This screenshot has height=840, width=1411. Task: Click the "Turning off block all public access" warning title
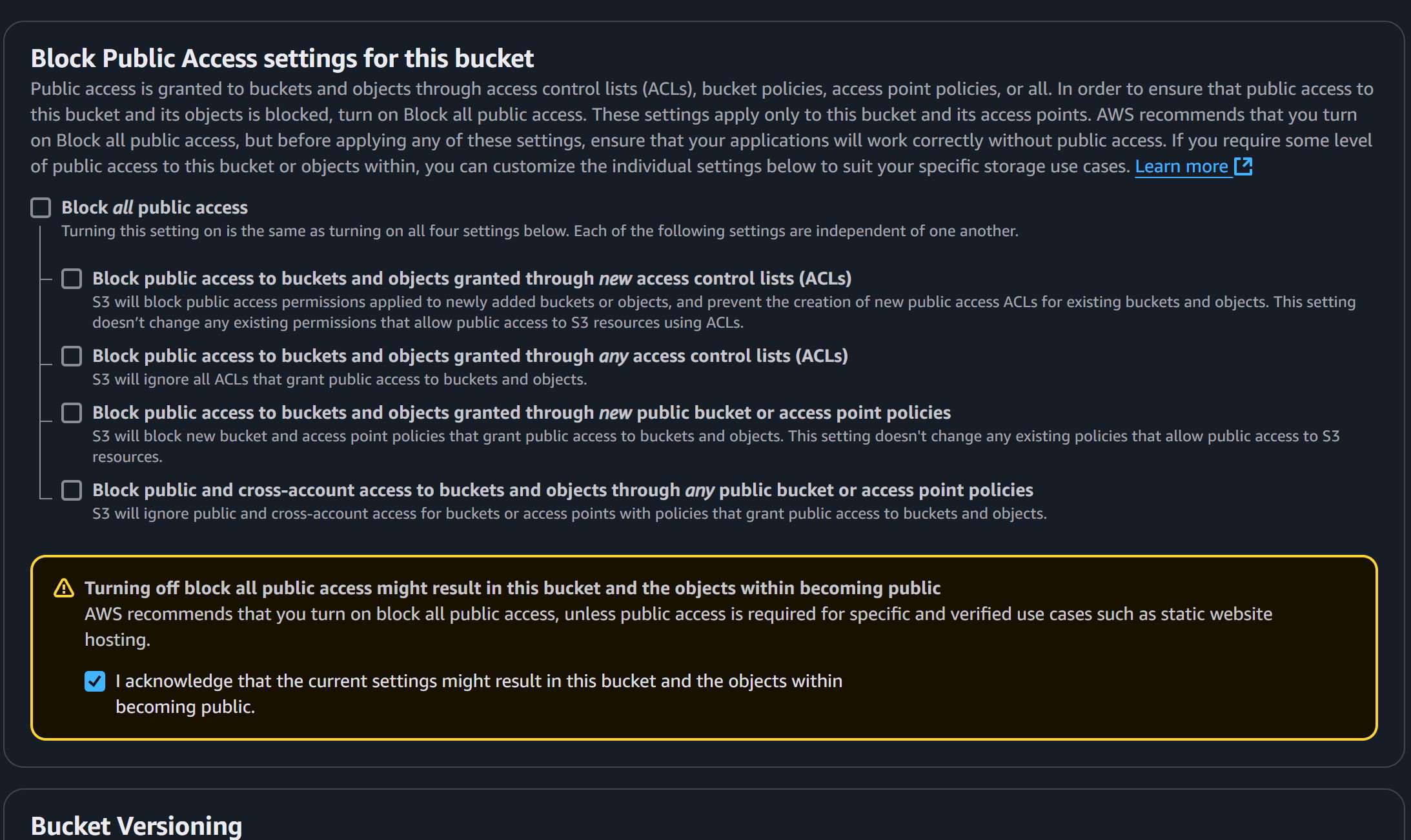coord(512,588)
